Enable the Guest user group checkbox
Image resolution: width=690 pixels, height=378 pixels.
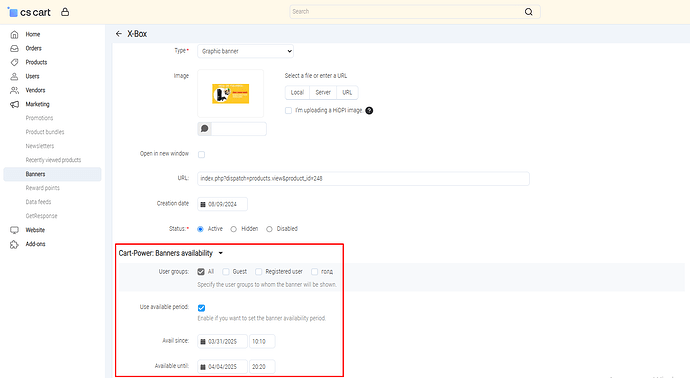[226, 272]
